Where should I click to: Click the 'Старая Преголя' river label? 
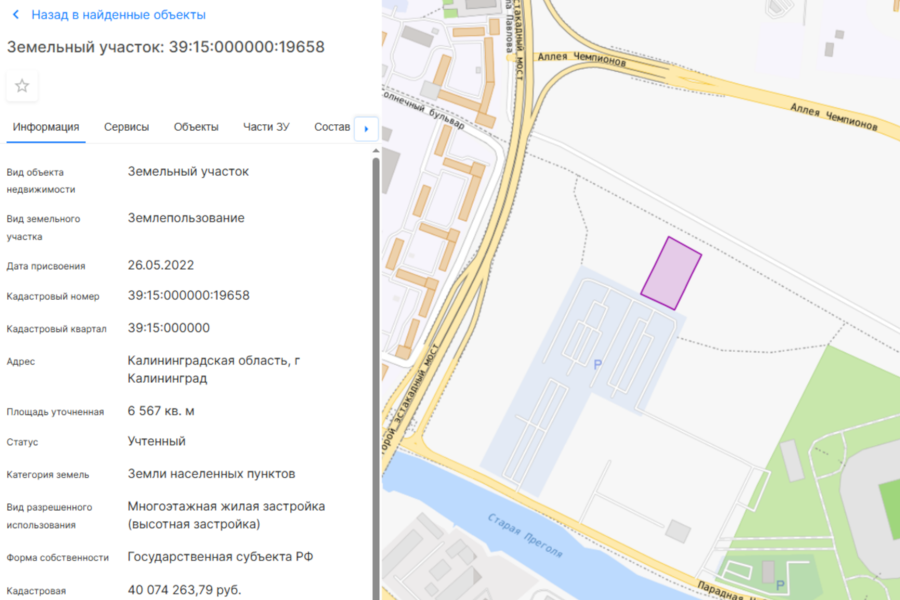(525, 535)
